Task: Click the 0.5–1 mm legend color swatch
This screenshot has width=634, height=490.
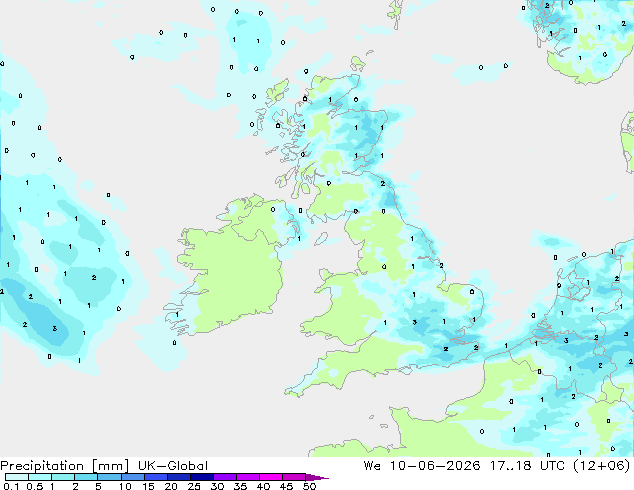Action: pos(40,477)
